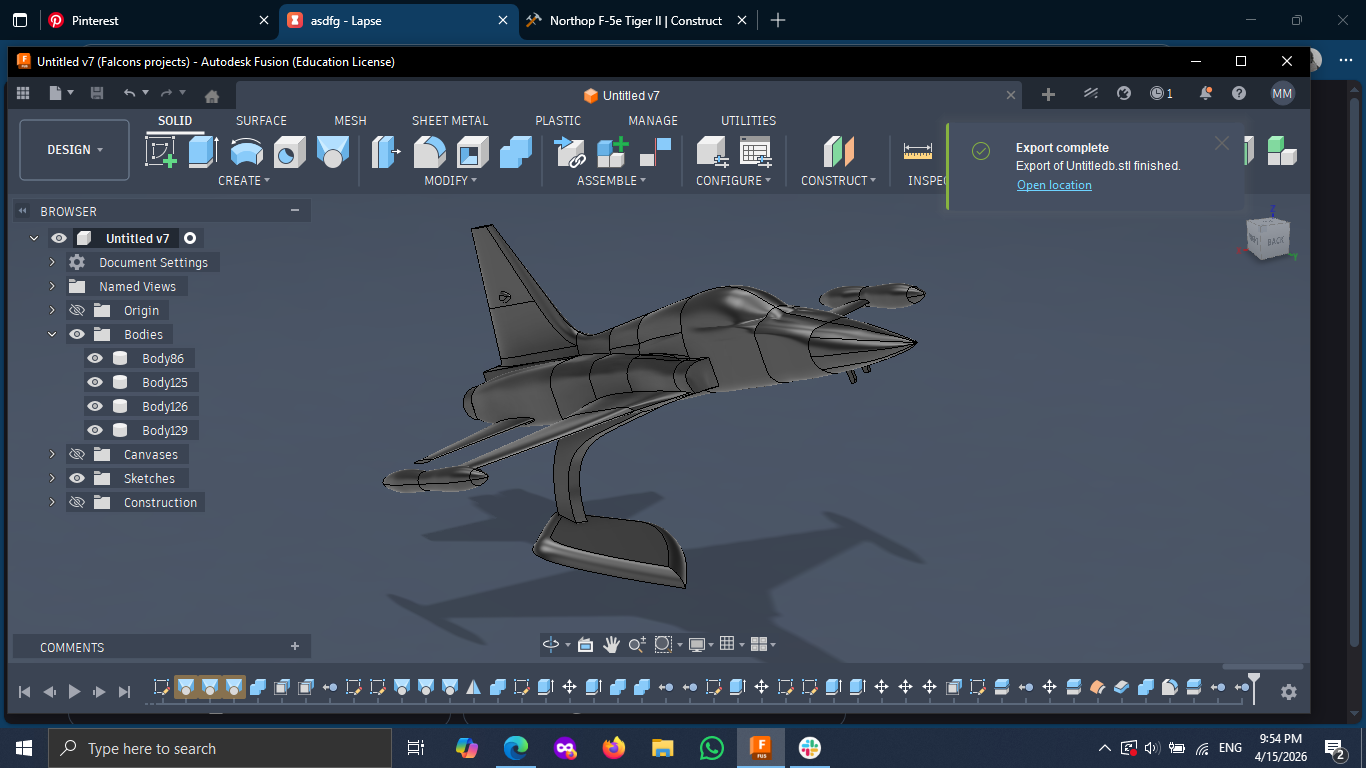The image size is (1366, 768).
Task: Open the DESIGN workspace dropdown
Action: tap(75, 150)
